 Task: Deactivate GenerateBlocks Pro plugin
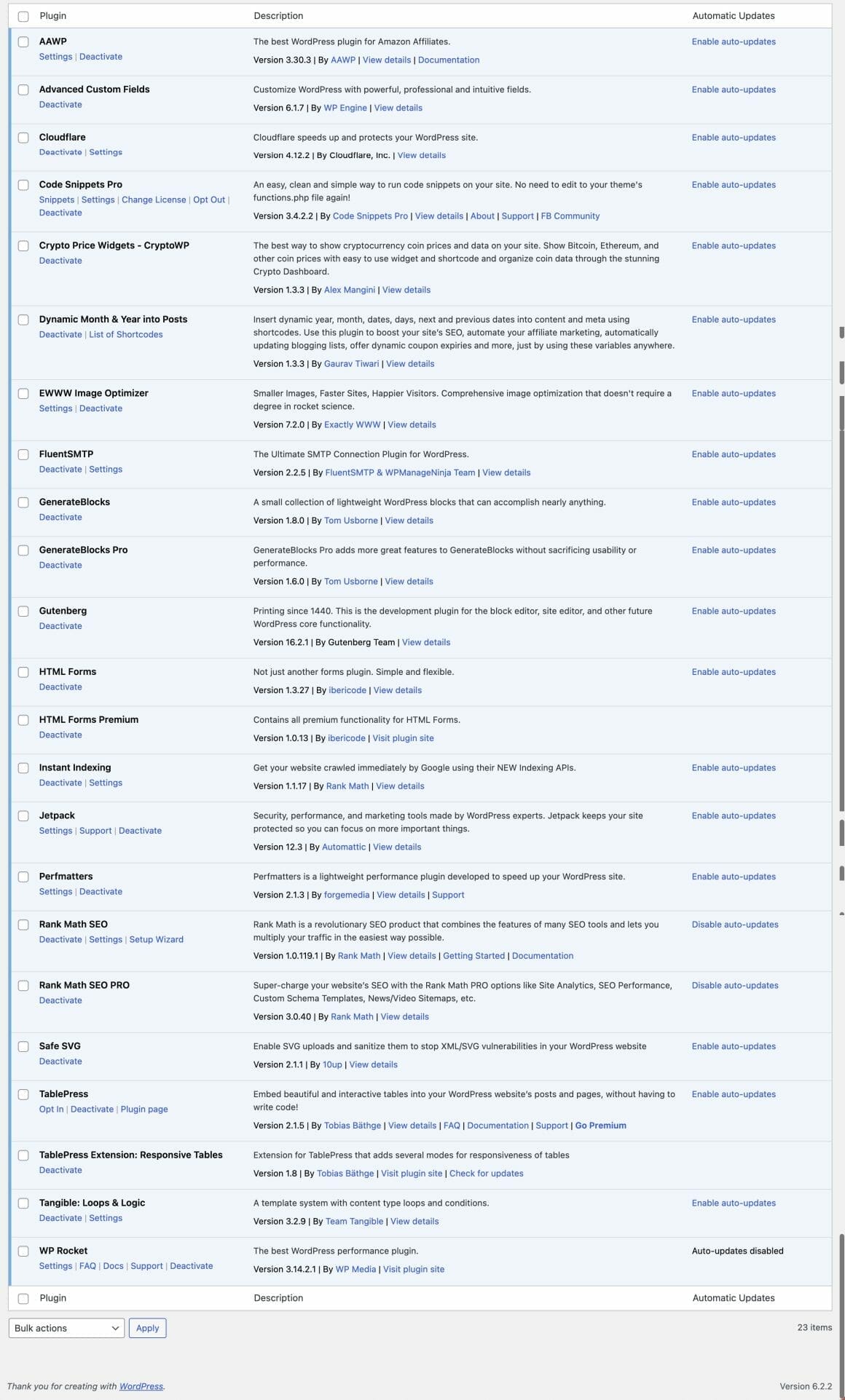tap(60, 565)
